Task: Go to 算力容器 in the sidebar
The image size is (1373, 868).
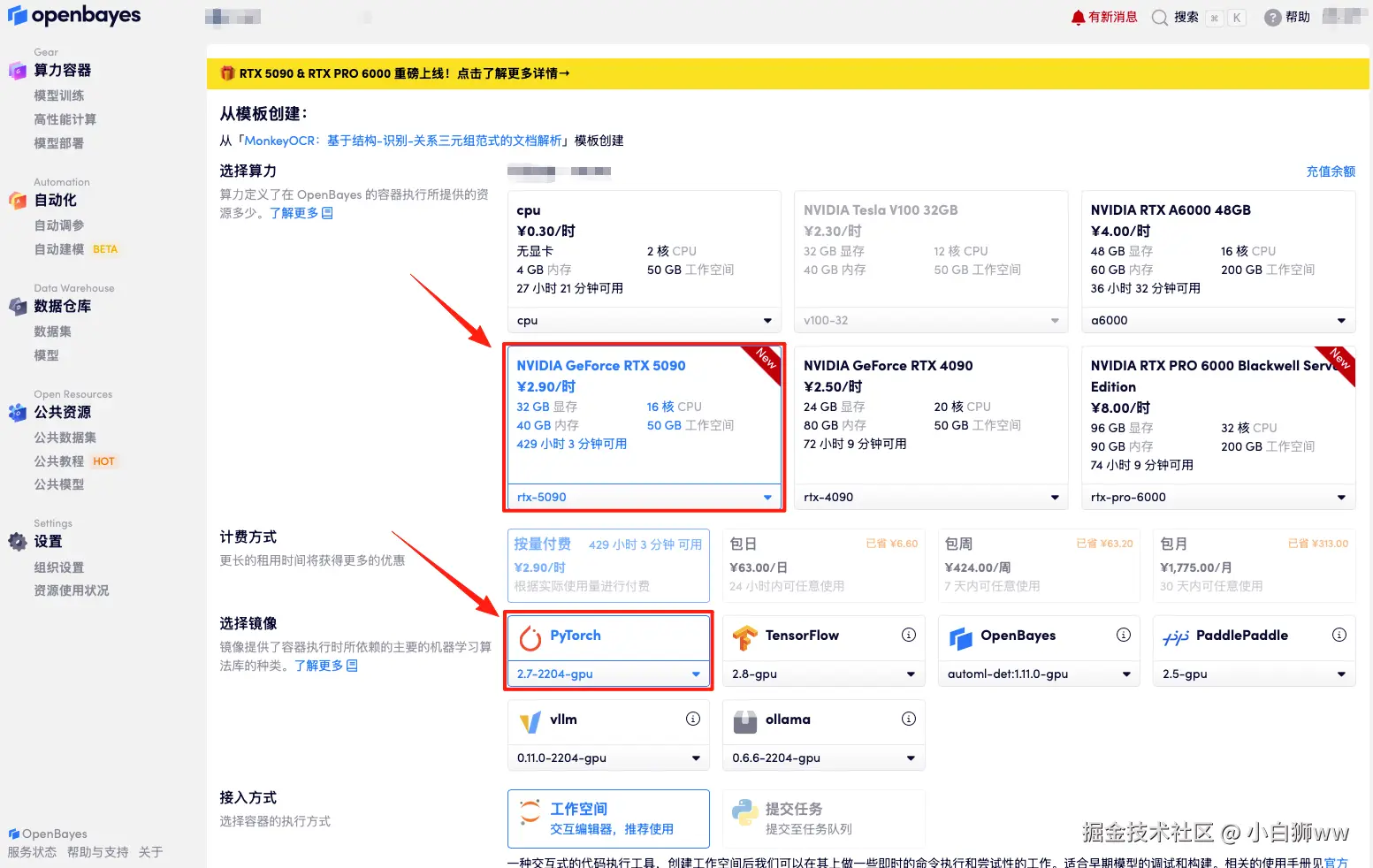Action: point(62,71)
